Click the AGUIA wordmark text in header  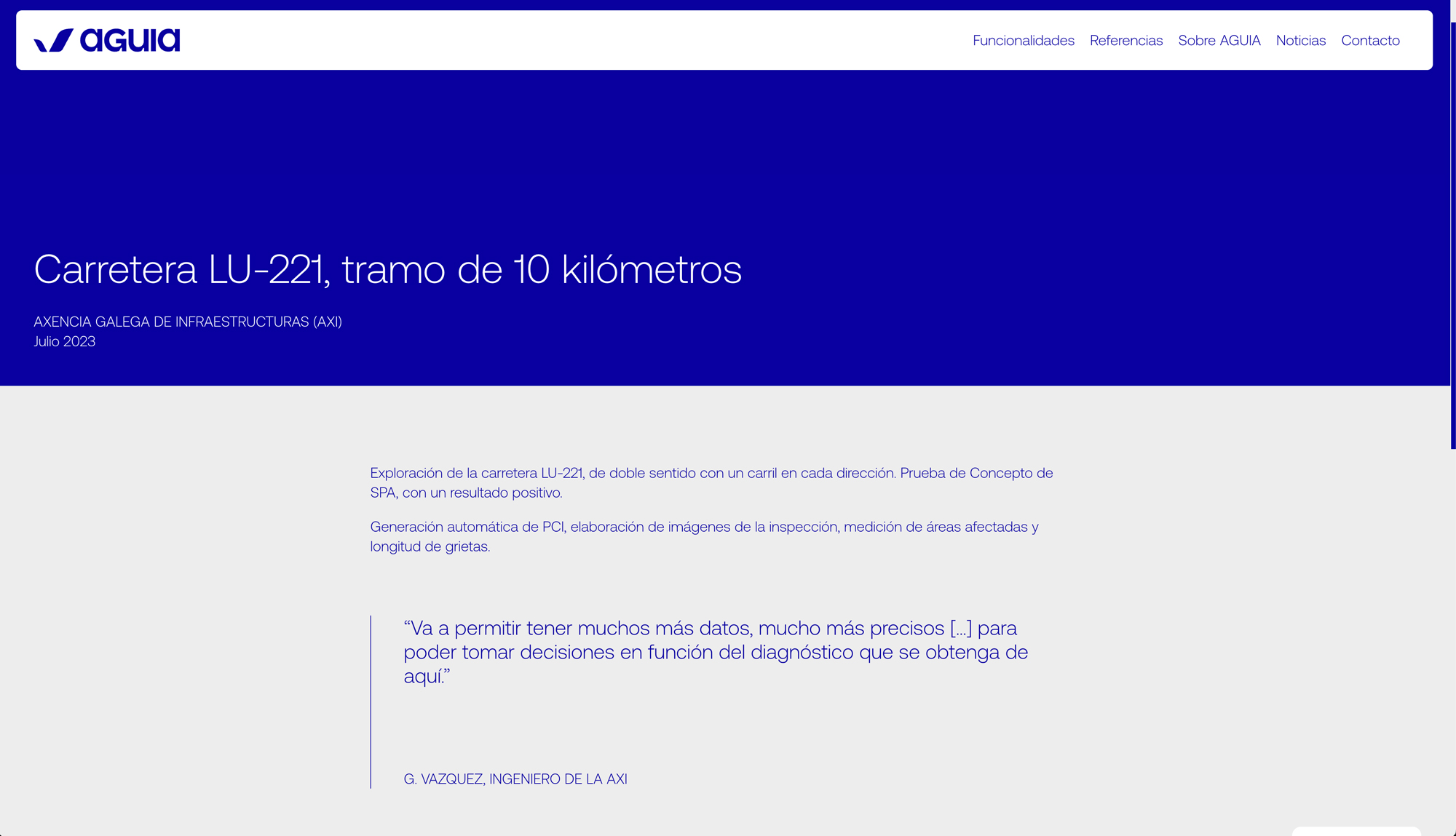click(x=130, y=40)
